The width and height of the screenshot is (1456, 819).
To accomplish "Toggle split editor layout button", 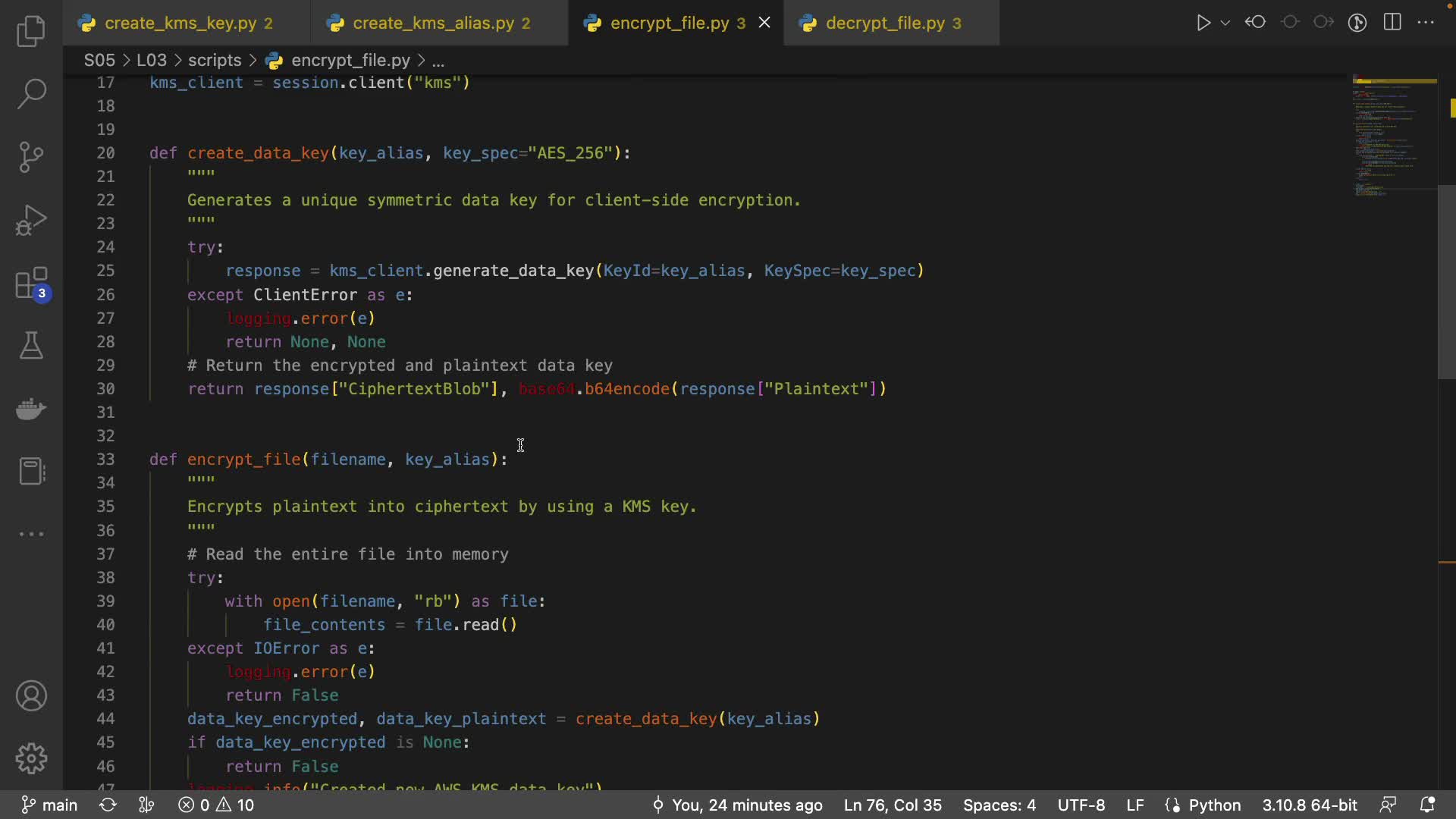I will [x=1392, y=23].
